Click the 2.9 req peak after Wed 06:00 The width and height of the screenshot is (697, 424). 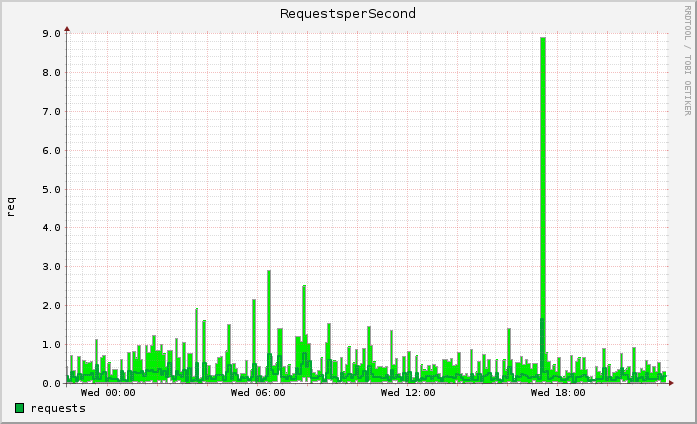point(269,326)
